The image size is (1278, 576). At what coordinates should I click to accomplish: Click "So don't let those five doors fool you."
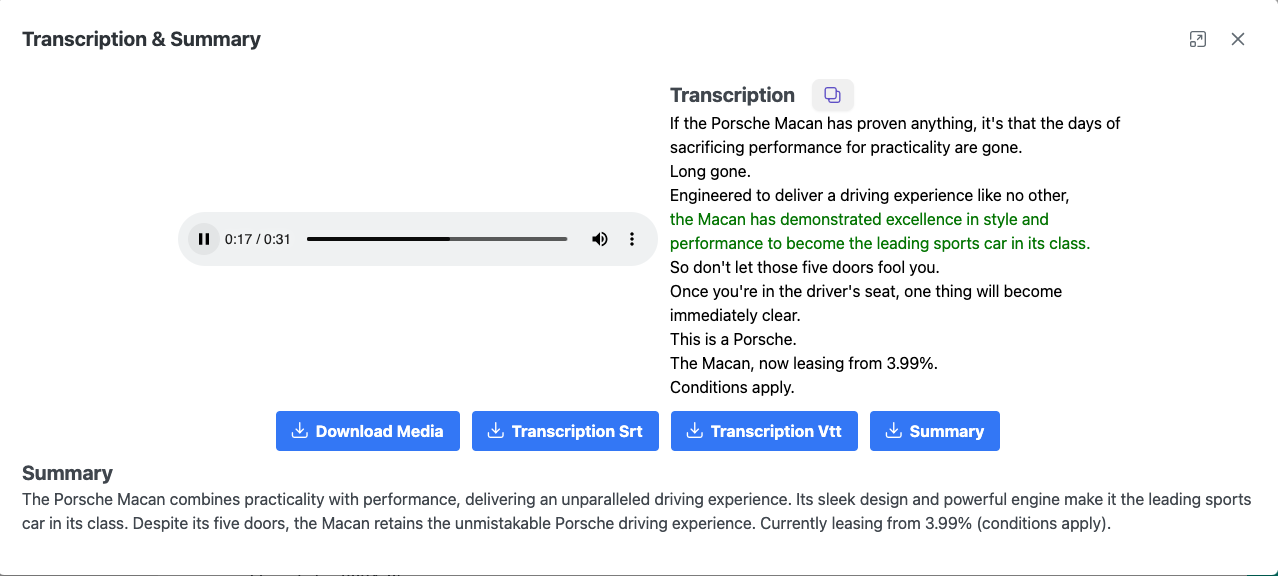805,267
